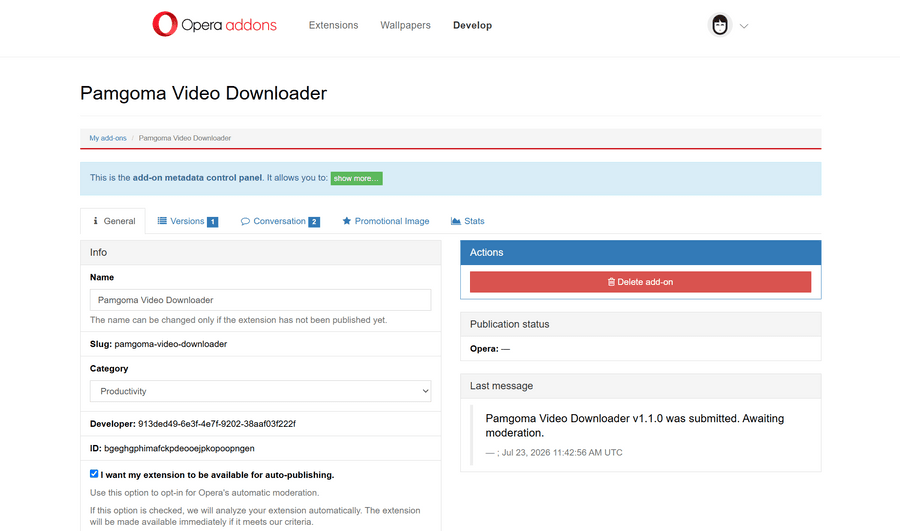
Task: Click the info icon beside General
Action: coord(95,221)
